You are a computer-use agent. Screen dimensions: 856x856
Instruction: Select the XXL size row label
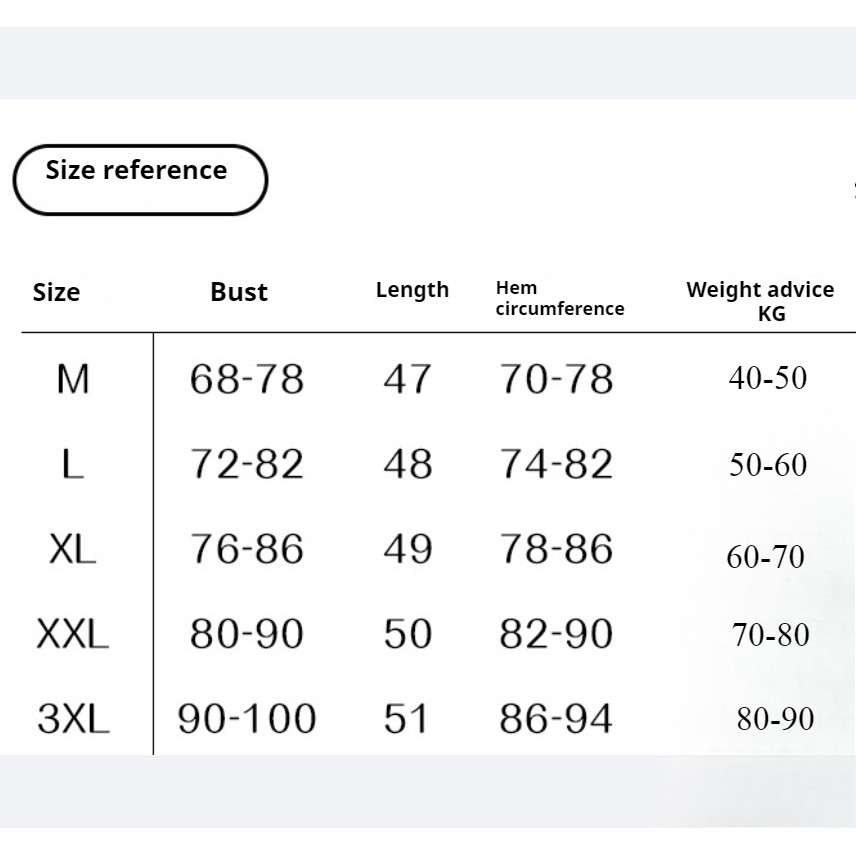72,634
